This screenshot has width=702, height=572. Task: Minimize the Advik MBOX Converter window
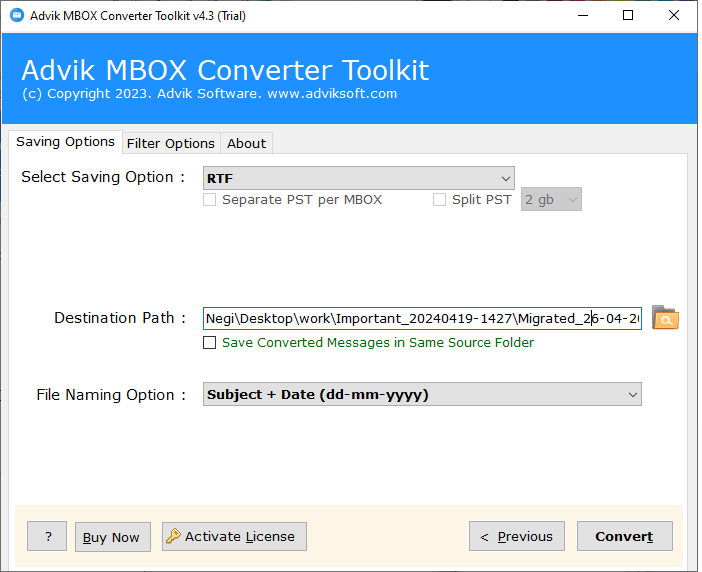coord(583,16)
